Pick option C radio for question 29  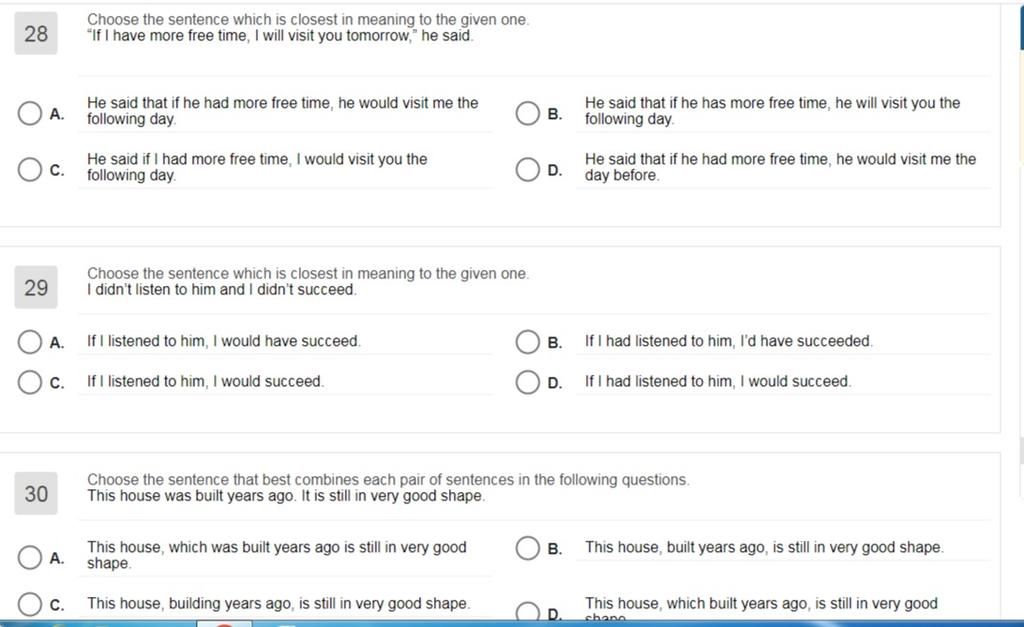(30, 382)
